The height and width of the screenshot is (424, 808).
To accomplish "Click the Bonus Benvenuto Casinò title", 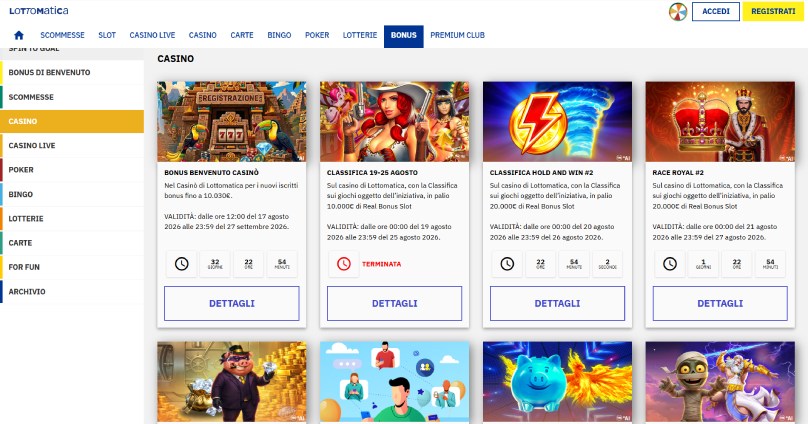I will coord(211,173).
